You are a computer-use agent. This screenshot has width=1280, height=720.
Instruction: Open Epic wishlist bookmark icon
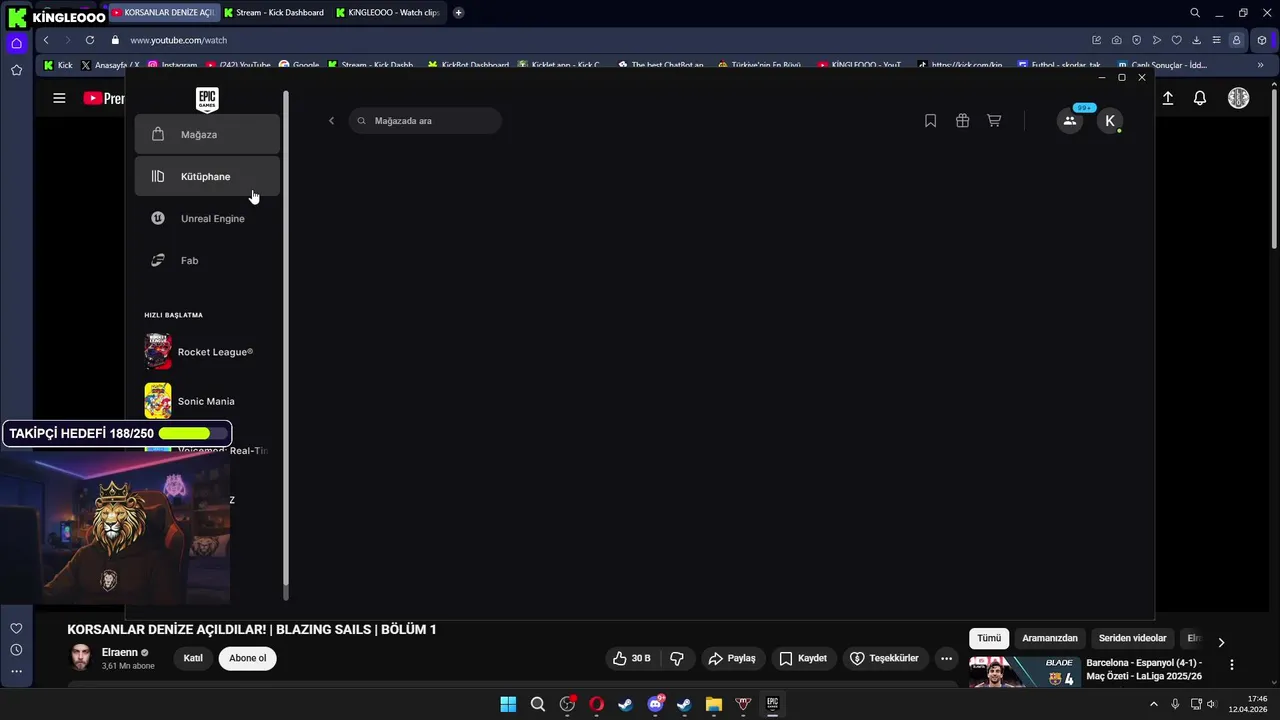[930, 121]
